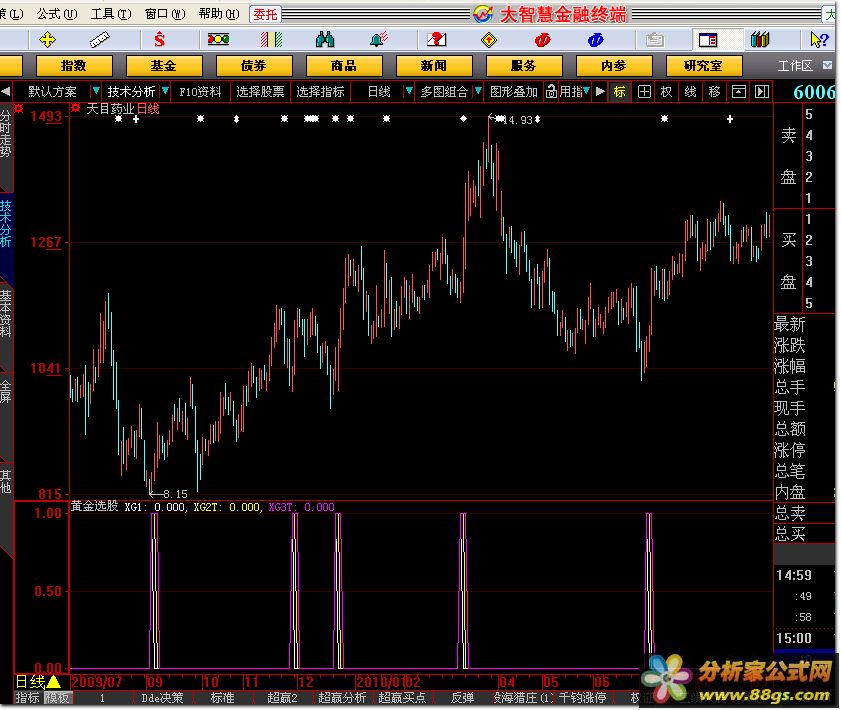Click the left arrow before 默认方案
Viewport: 841px width, 710px height.
pos(6,92)
